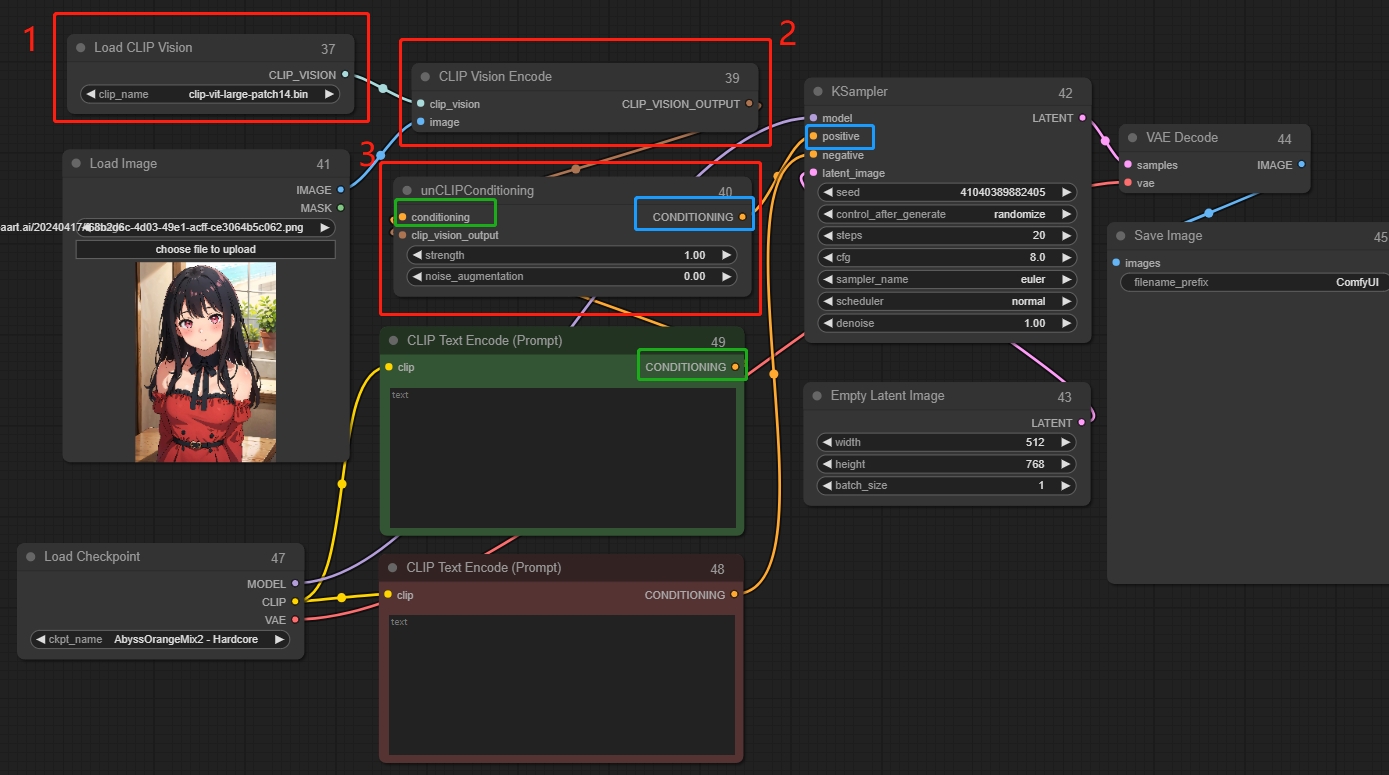Screen dimensions: 1389x775
Task: Collapse the Load CLIP Vision node dot
Action: (x=79, y=48)
